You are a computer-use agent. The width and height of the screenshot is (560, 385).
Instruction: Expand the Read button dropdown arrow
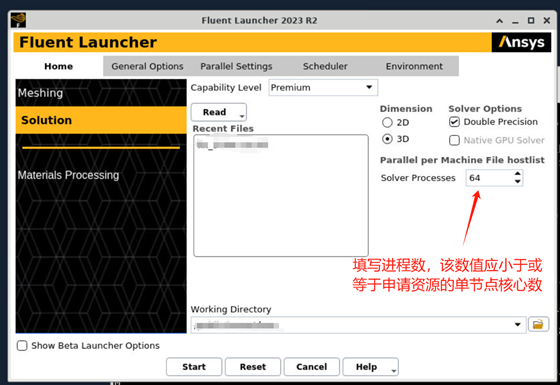(242, 116)
